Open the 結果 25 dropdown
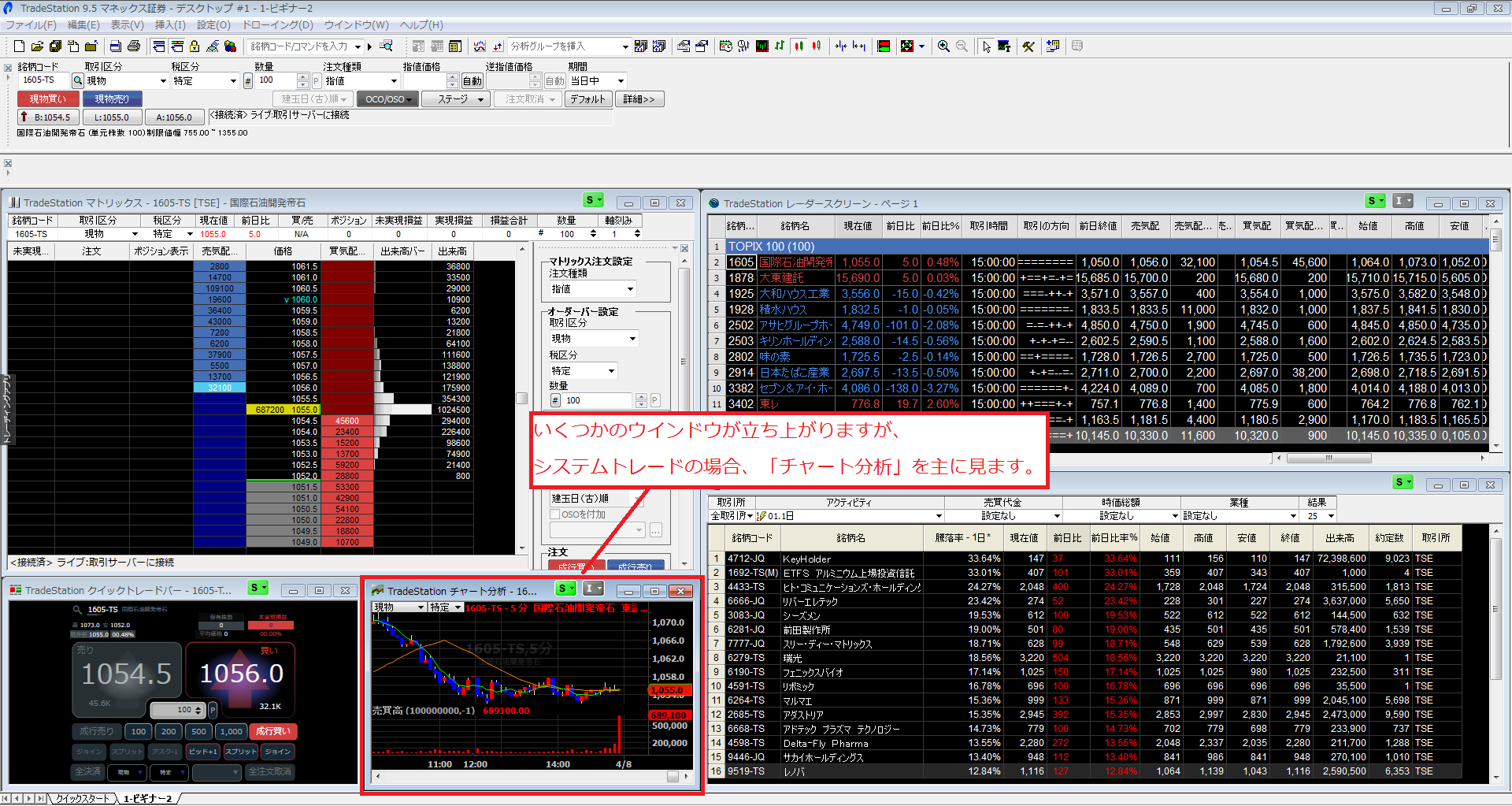Viewport: 1512px width, 806px height. (1320, 516)
